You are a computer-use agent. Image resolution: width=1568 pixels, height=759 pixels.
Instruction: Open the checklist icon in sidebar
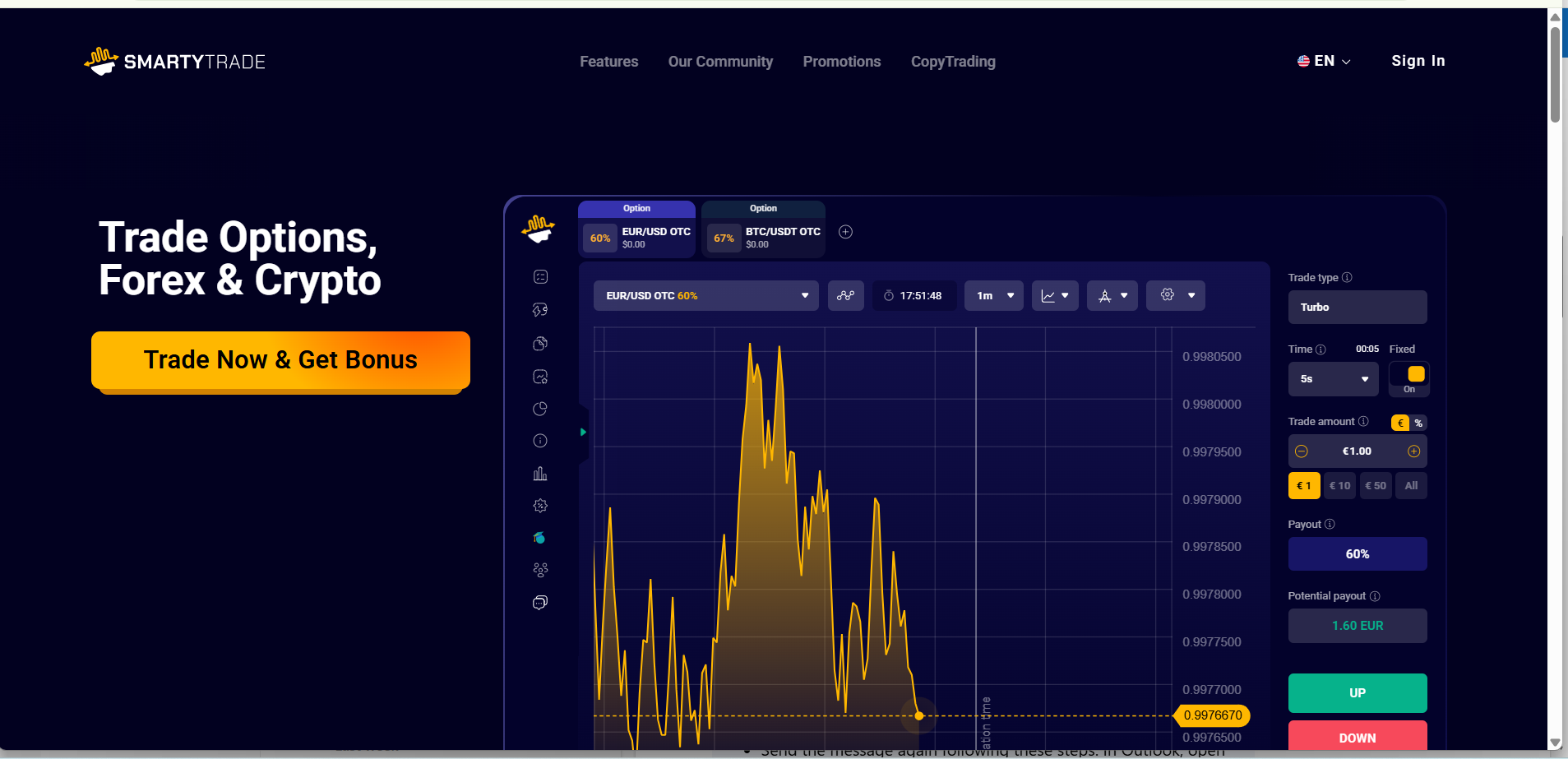[x=540, y=277]
